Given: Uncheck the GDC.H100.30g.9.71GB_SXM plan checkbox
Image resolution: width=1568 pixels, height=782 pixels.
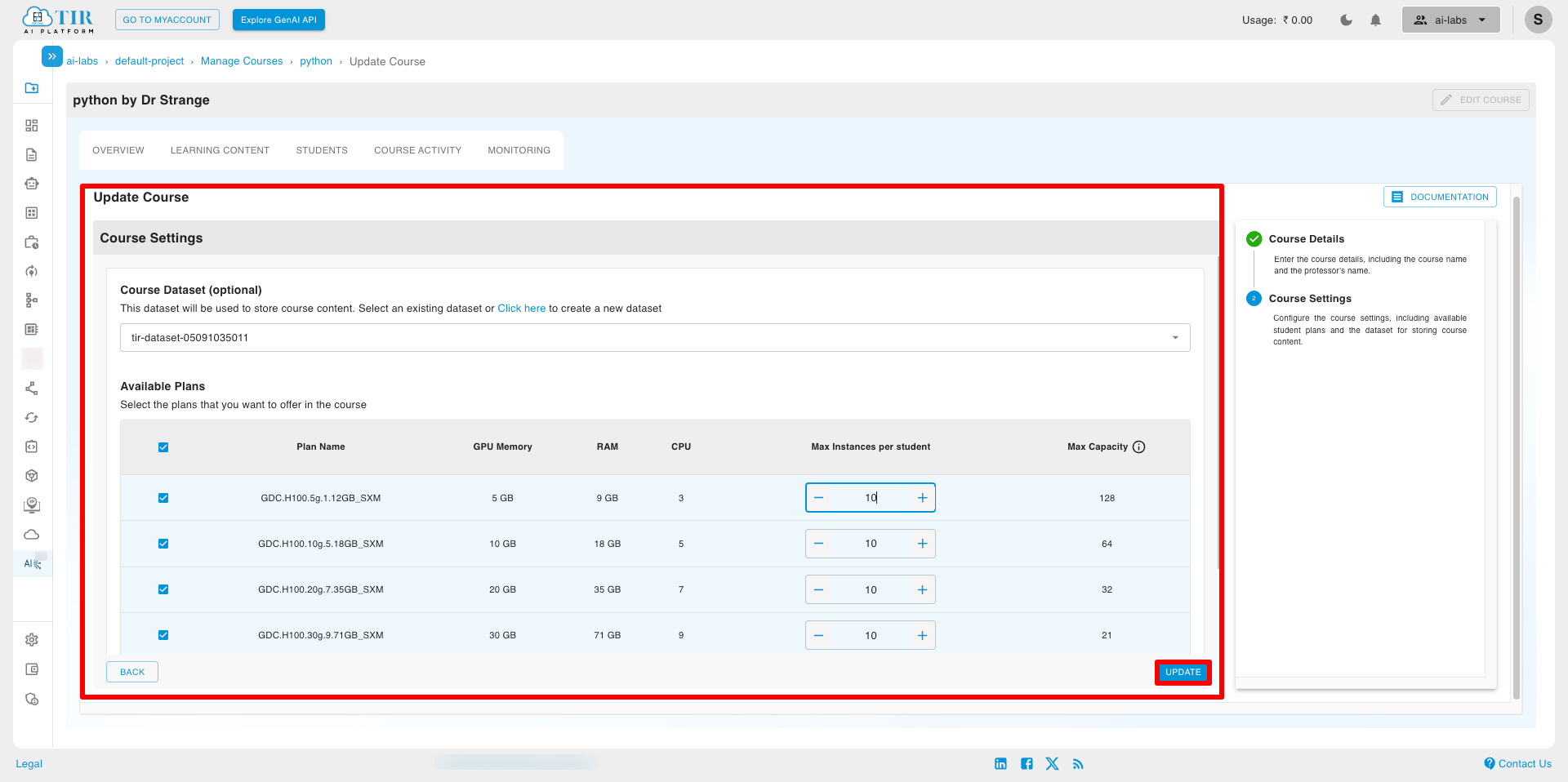Looking at the screenshot, I should tap(163, 635).
